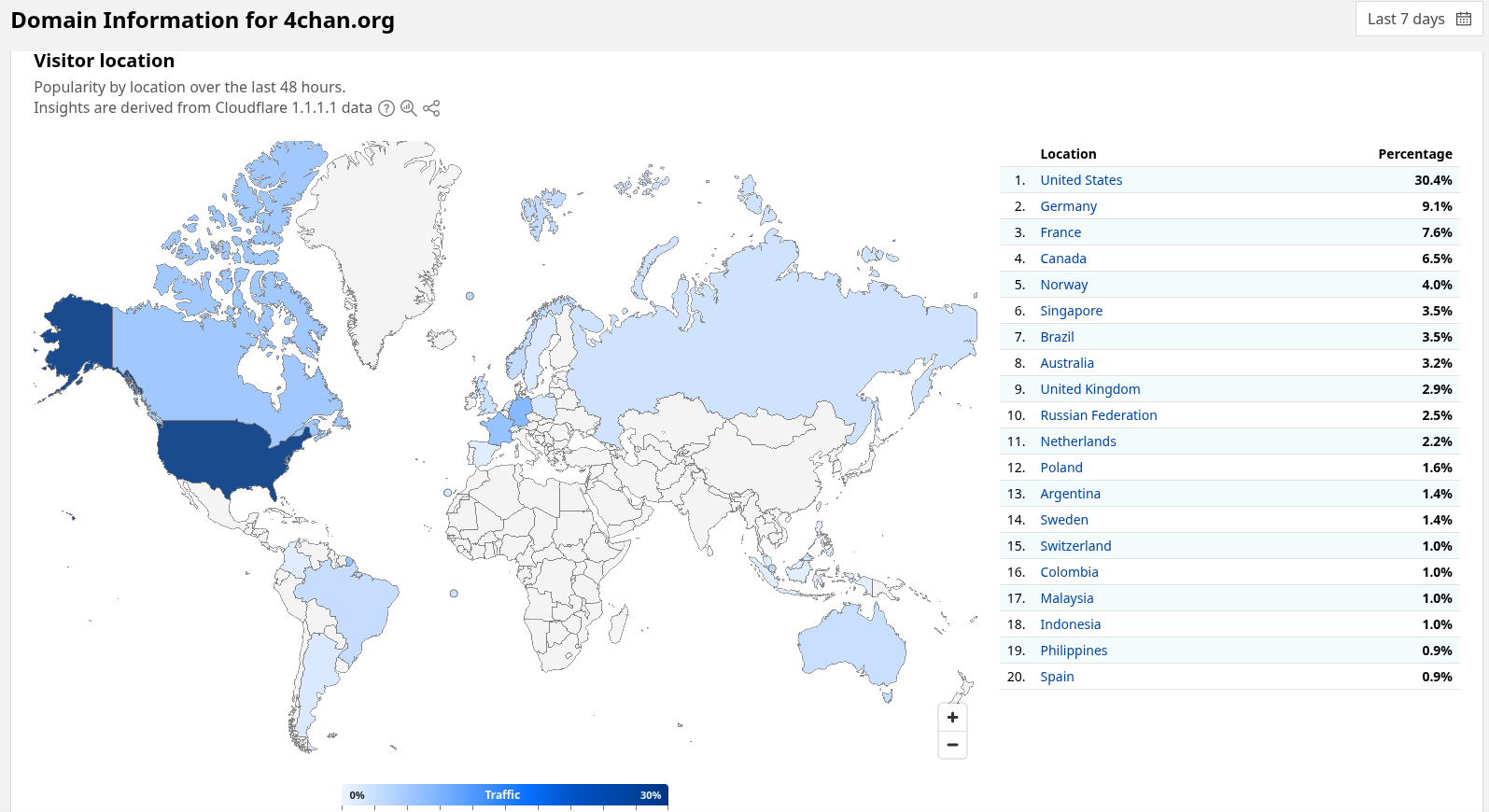
Task: Click Australia on the world map
Action: (851, 642)
